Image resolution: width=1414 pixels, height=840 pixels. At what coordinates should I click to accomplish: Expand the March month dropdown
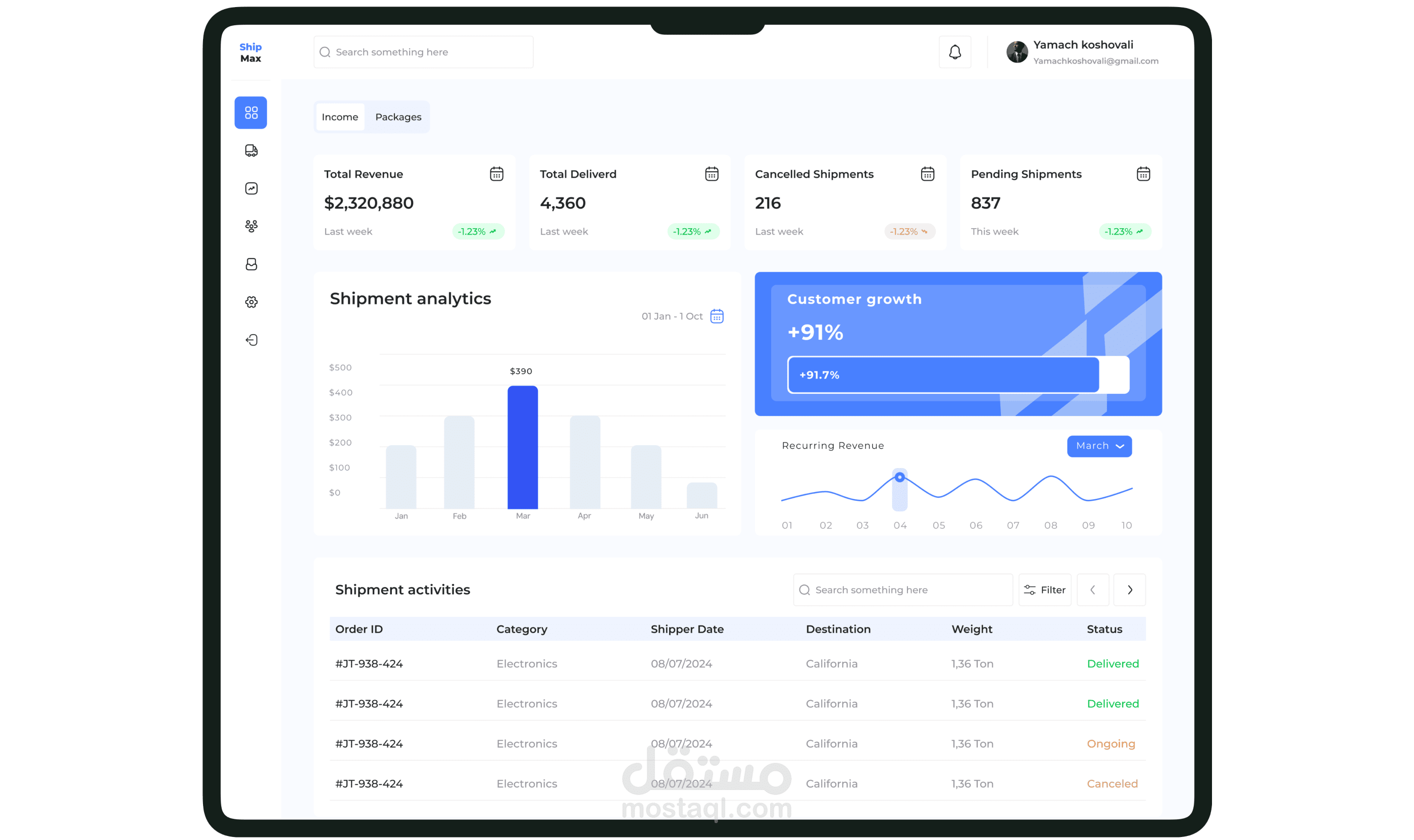[x=1098, y=446]
